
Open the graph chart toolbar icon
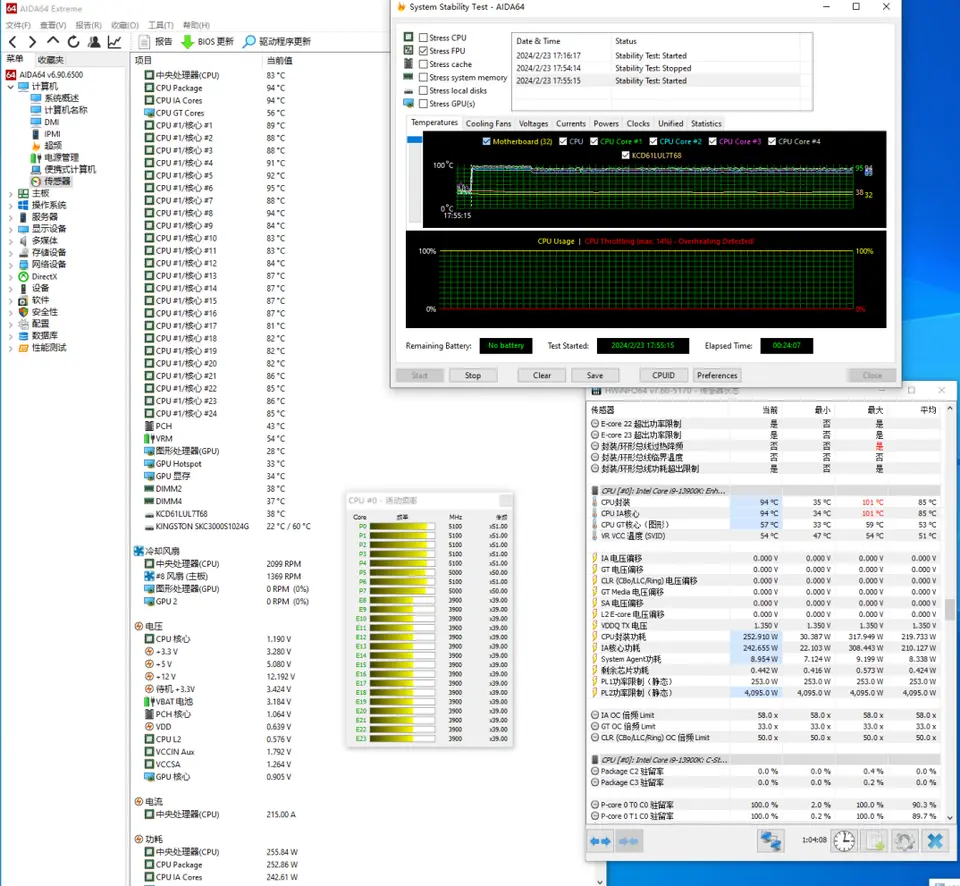click(114, 42)
